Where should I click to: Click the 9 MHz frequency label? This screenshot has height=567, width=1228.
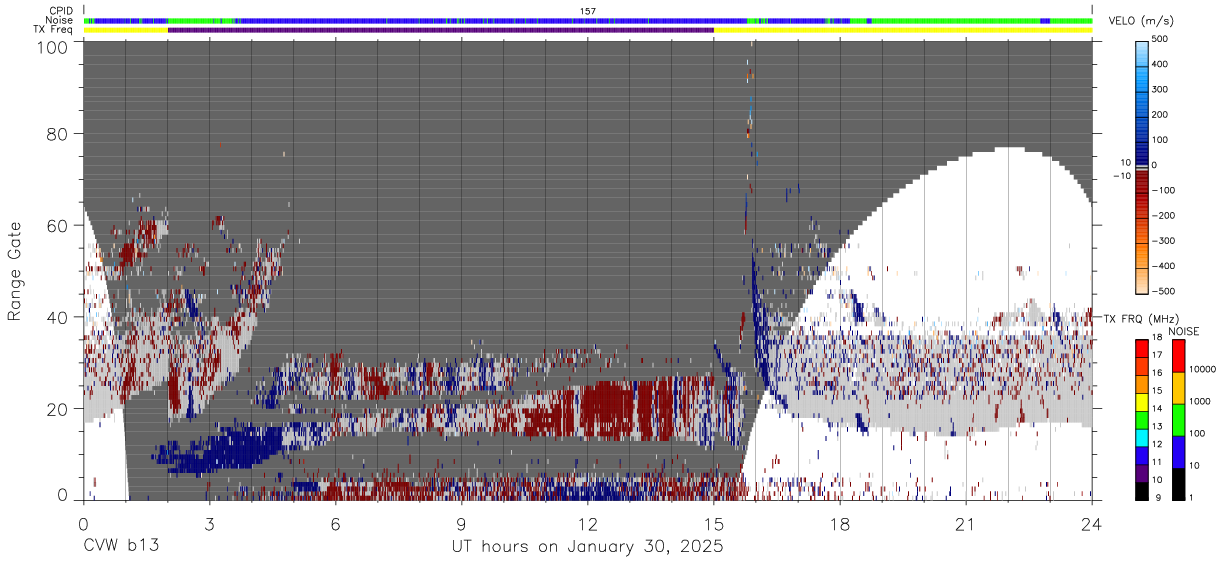click(1157, 497)
